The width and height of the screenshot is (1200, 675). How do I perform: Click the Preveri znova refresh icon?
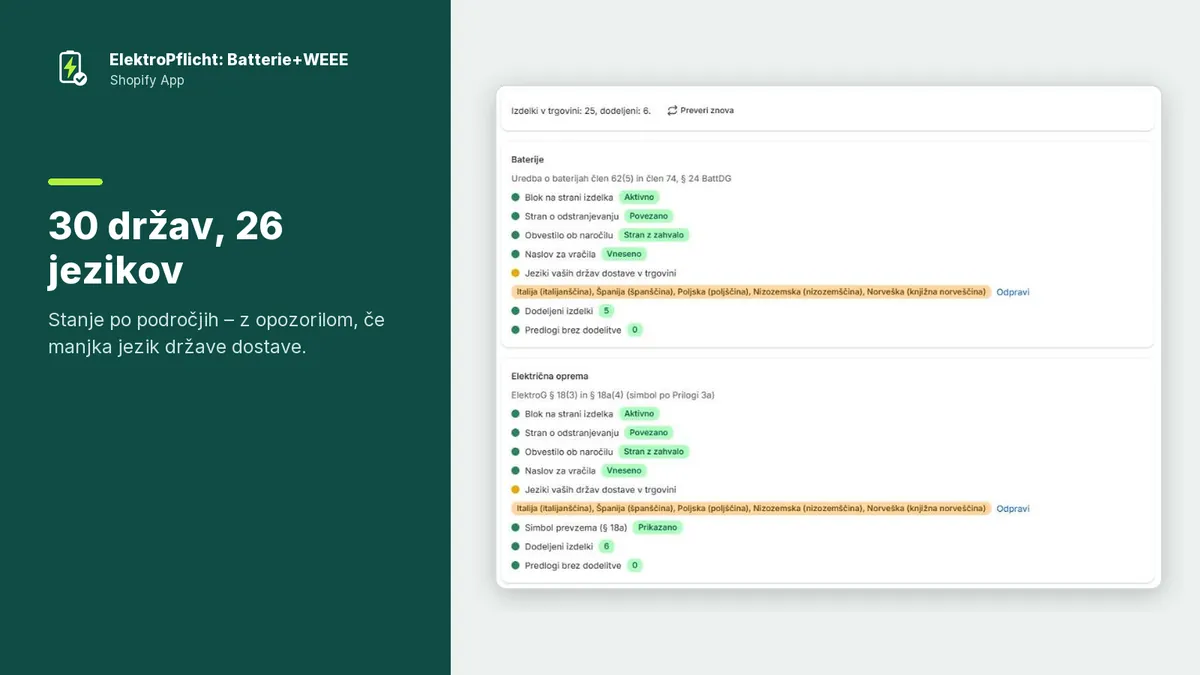click(x=672, y=110)
